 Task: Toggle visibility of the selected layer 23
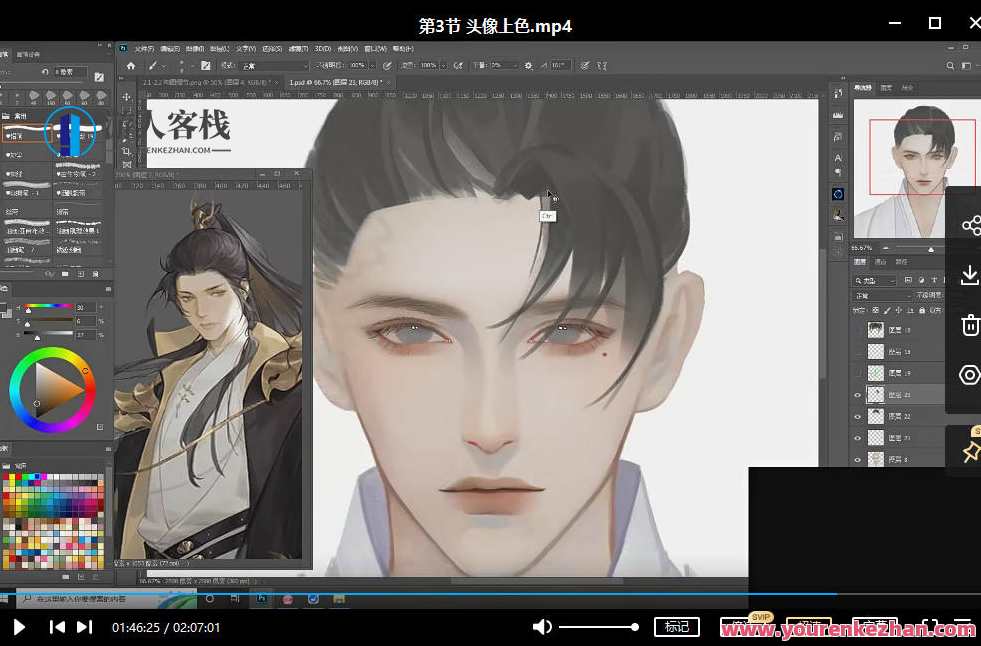tap(857, 395)
